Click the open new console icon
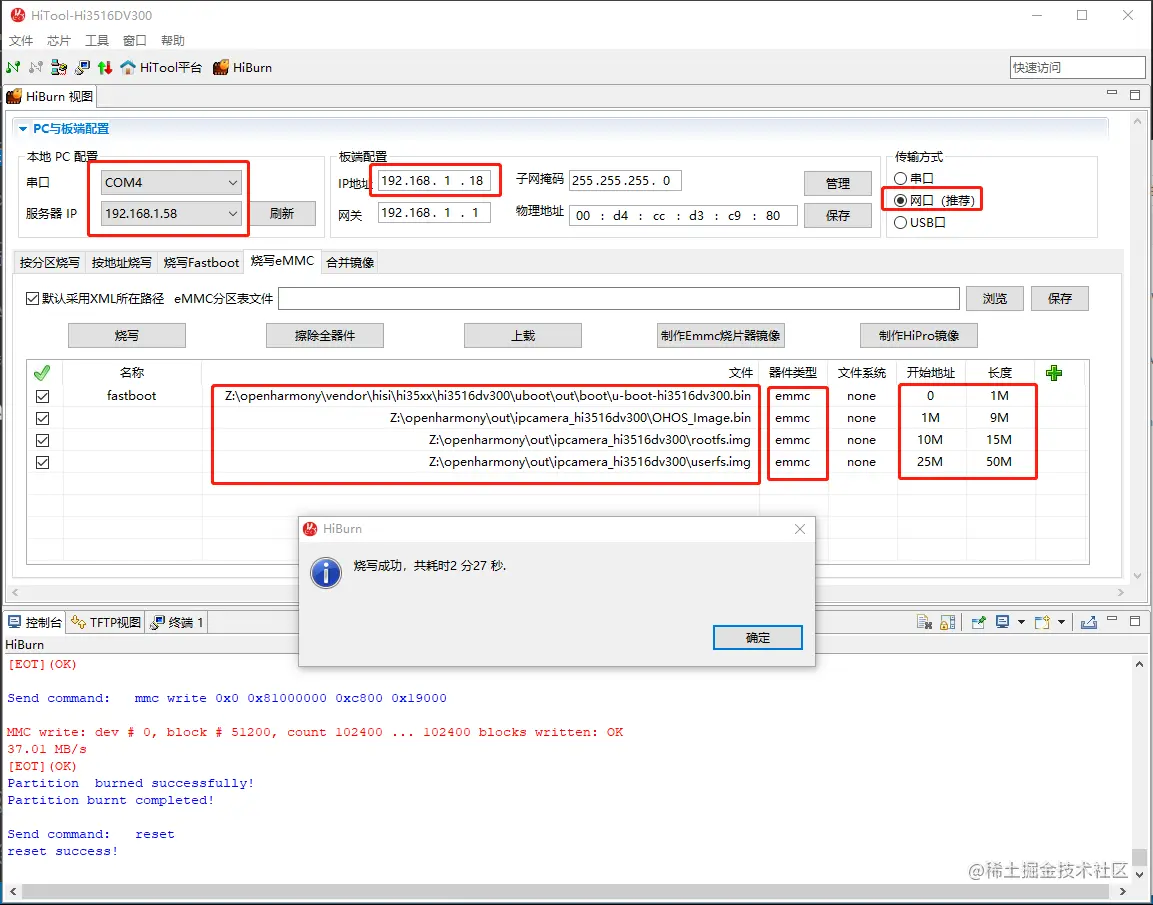 coord(1042,623)
